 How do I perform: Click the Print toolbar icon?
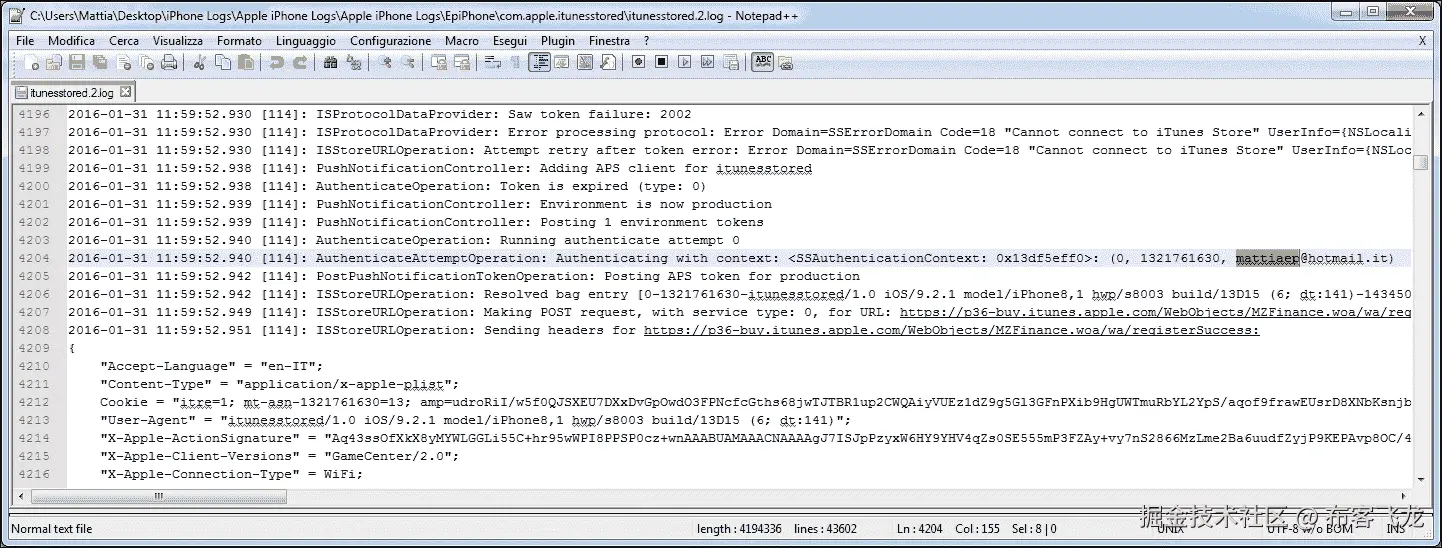169,63
